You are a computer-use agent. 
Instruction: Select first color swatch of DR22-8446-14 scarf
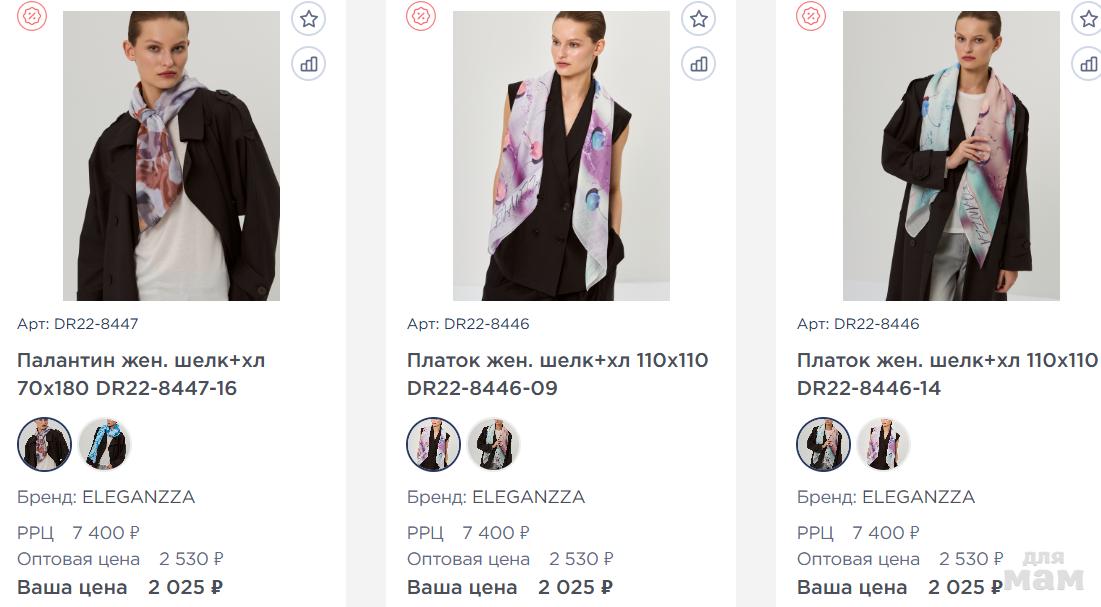824,444
